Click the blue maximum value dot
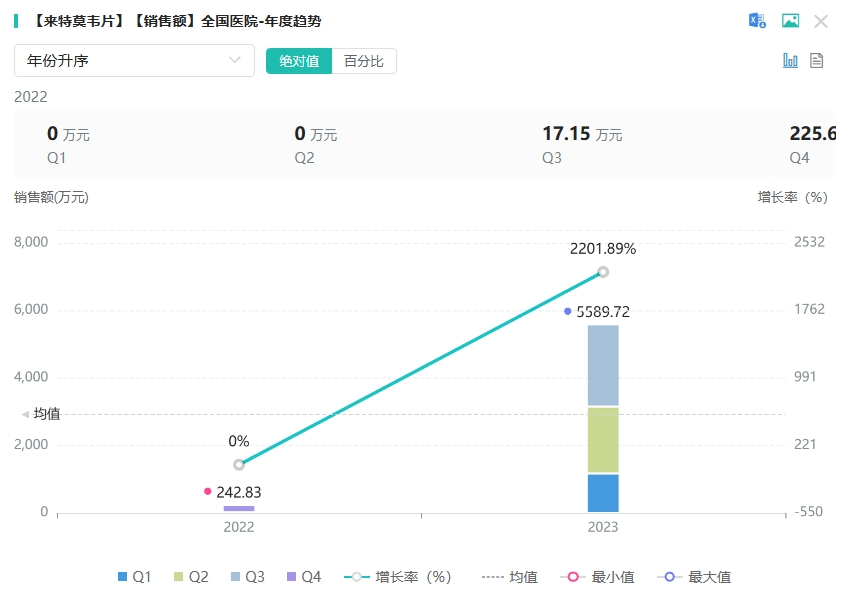This screenshot has width=855, height=593. click(568, 312)
